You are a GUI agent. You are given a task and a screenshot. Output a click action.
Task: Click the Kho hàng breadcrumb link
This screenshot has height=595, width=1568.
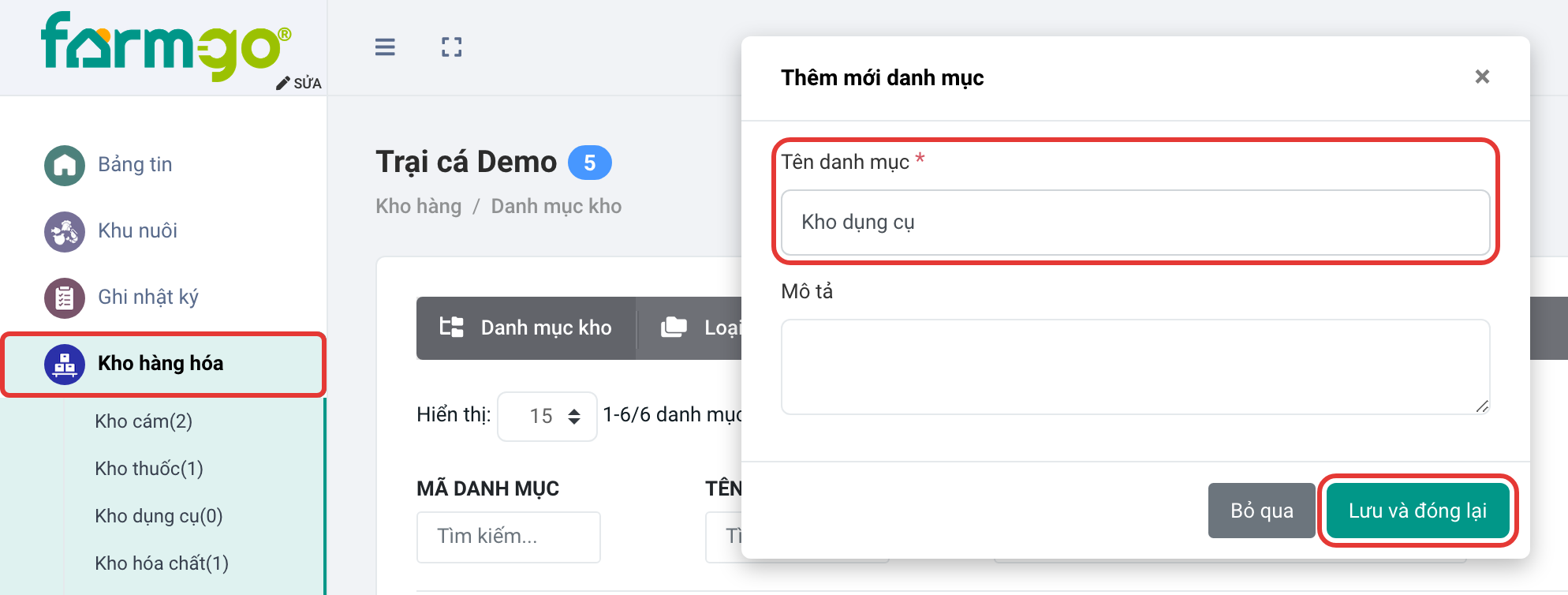tap(419, 207)
